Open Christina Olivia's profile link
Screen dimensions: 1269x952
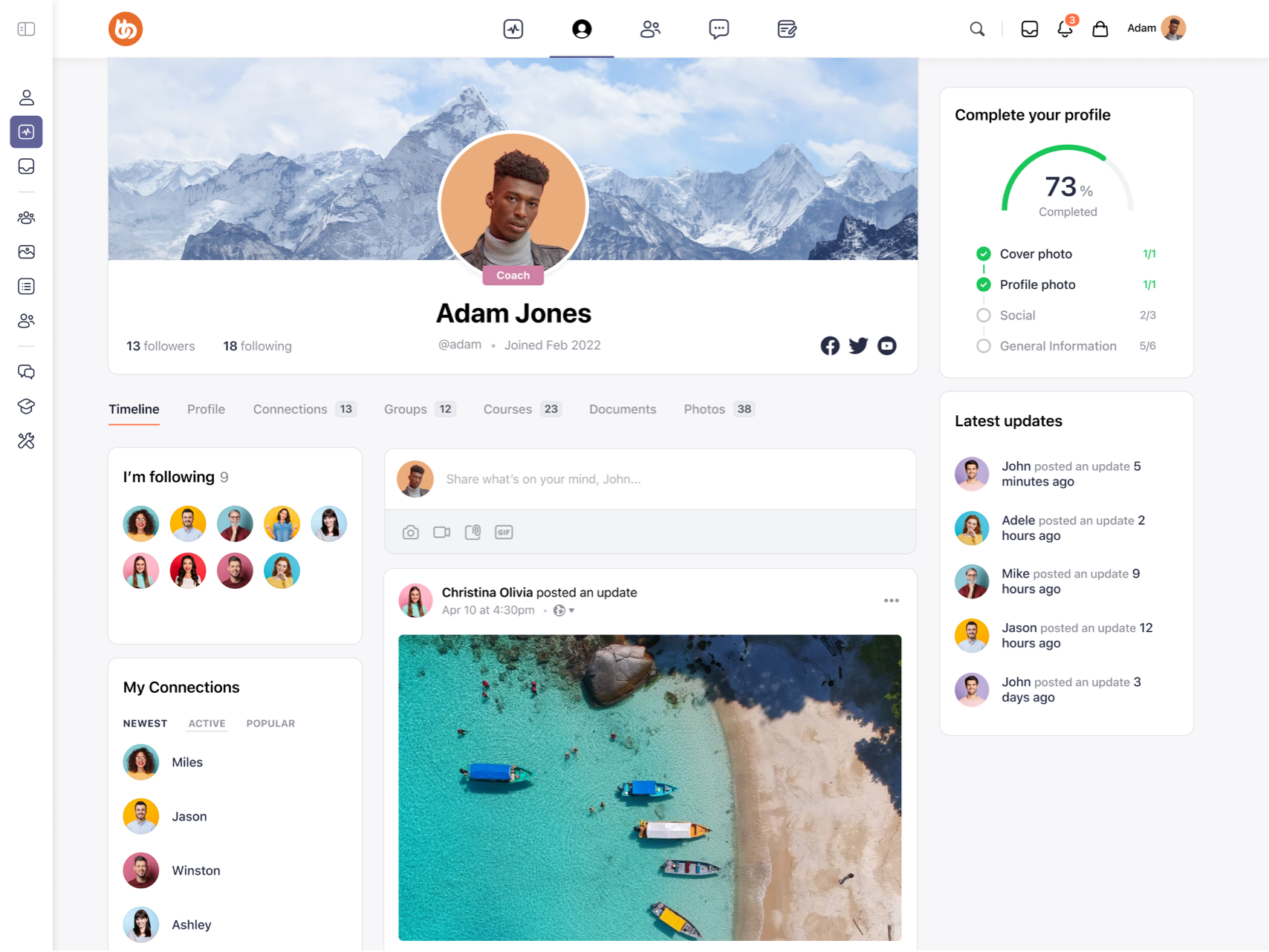point(487,593)
